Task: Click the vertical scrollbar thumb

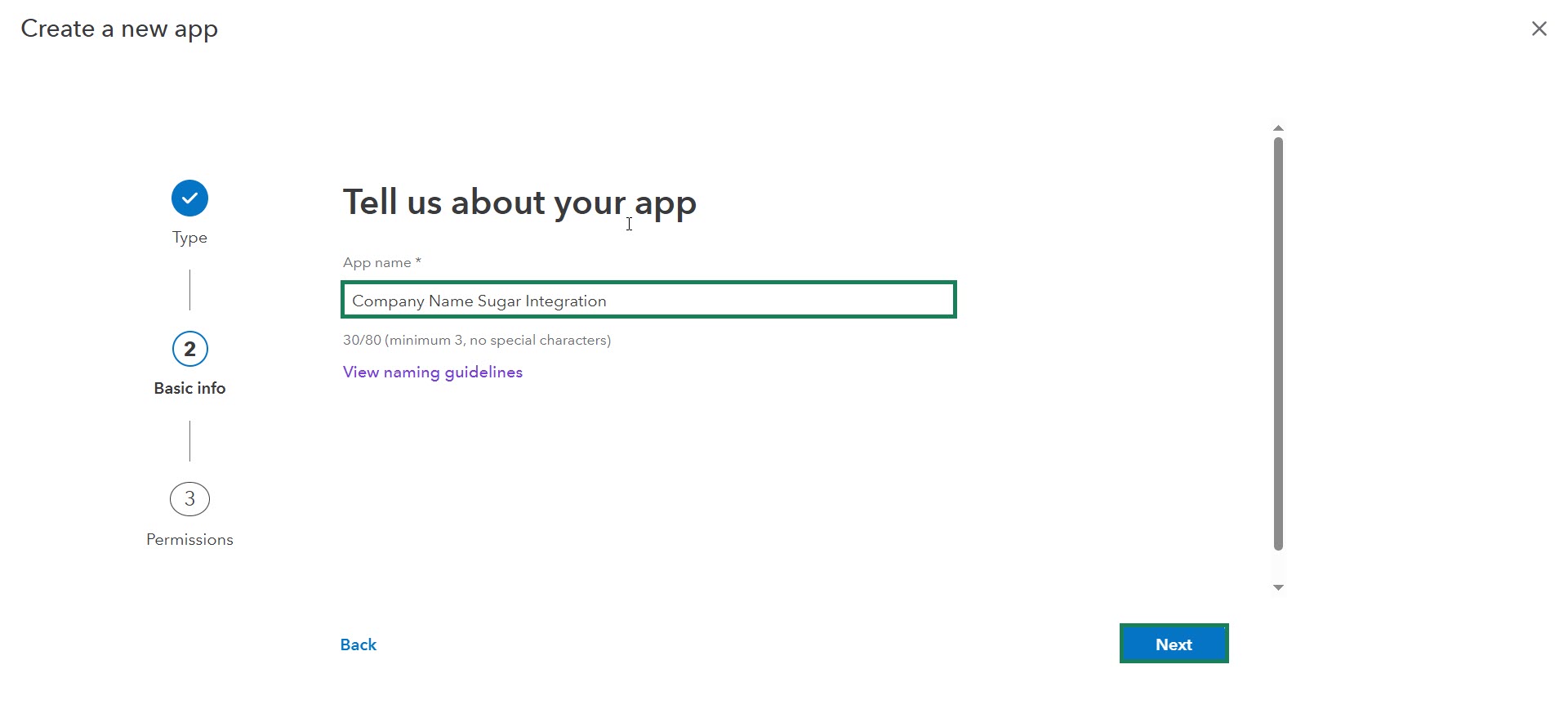Action: (x=1278, y=343)
